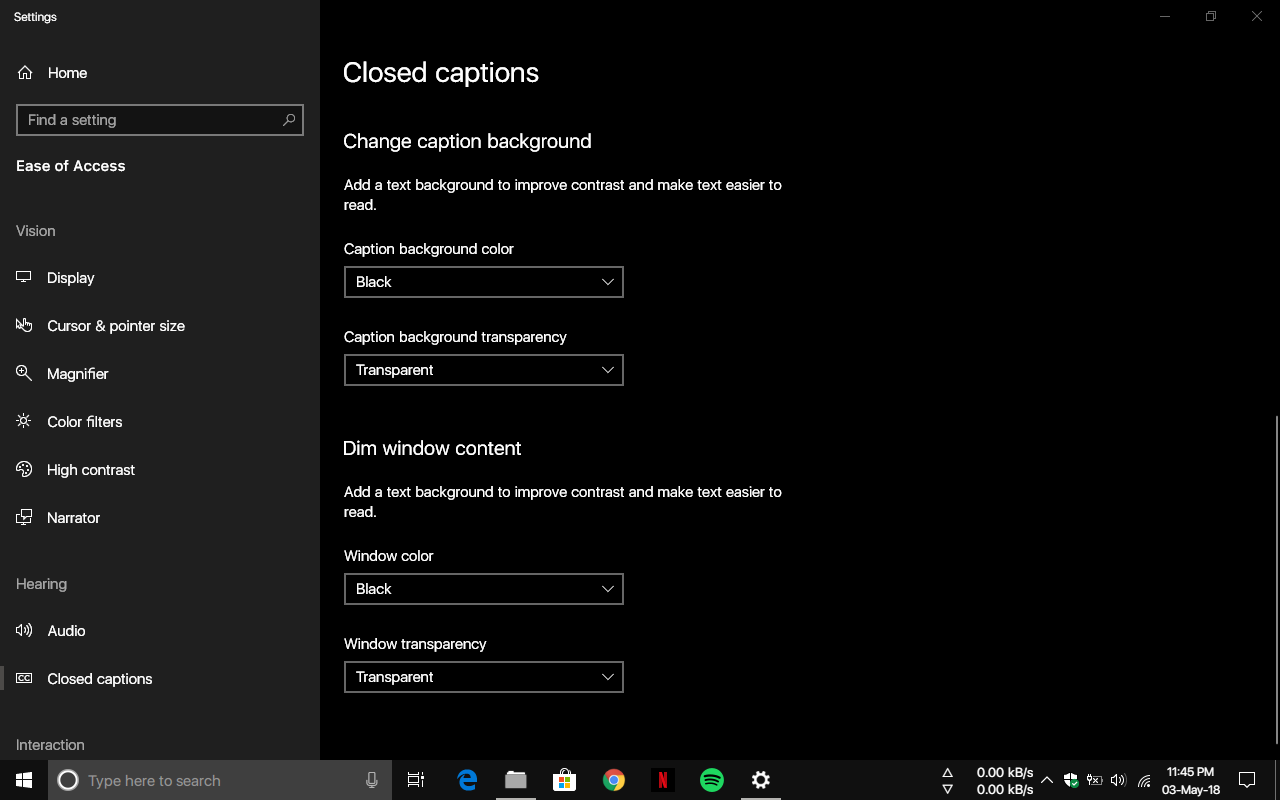Click the Narrator screen icon in the sidebar

[24, 517]
